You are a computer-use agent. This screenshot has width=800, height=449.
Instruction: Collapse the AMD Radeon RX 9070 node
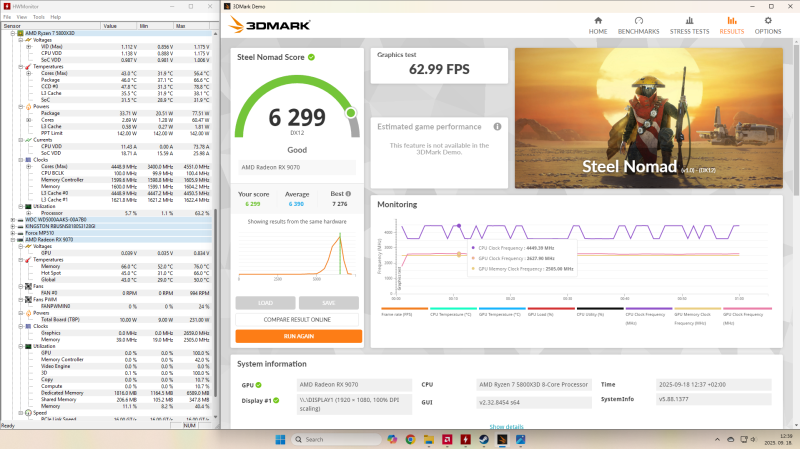tap(13, 240)
